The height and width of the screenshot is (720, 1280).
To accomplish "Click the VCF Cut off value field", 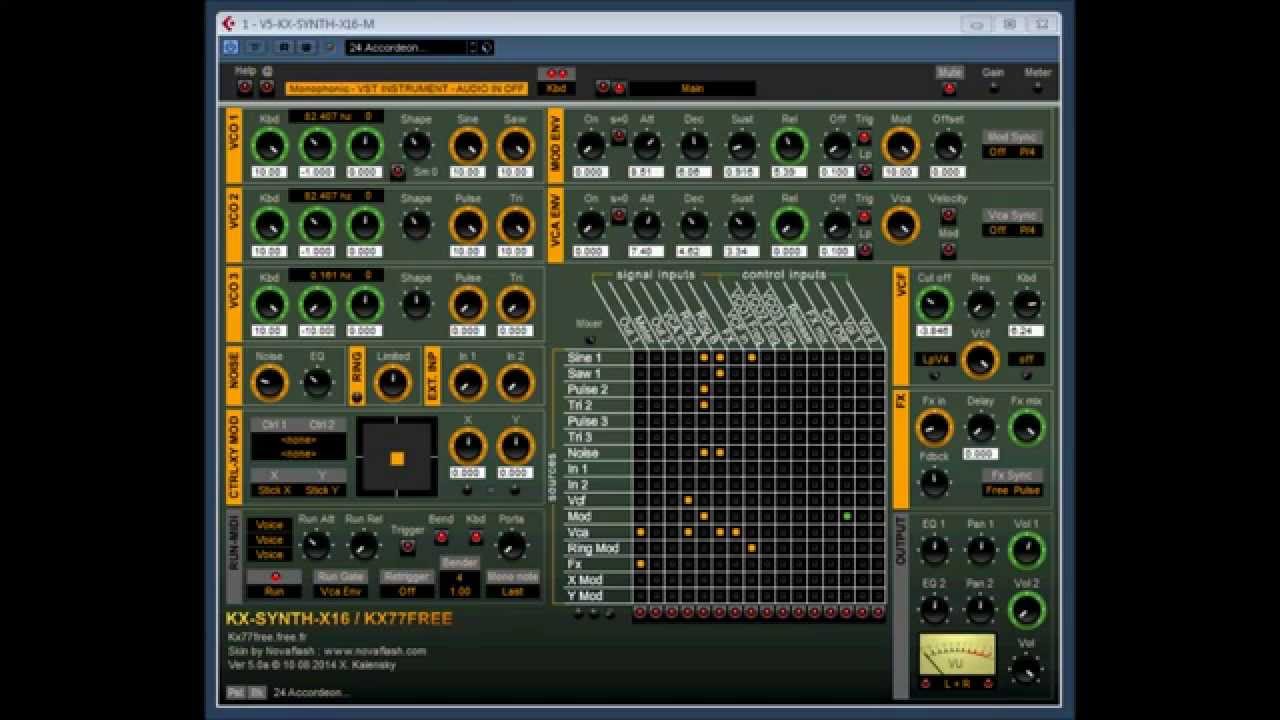I will [934, 331].
